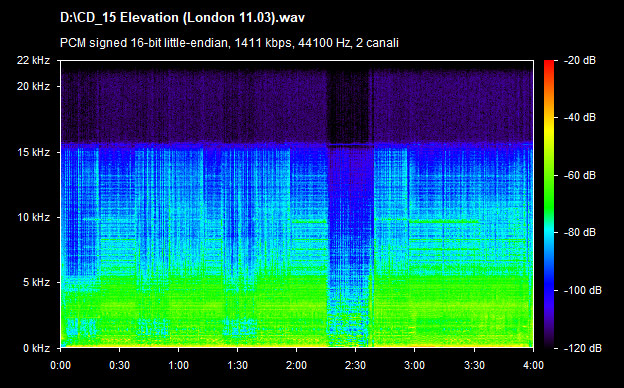The height and width of the screenshot is (388, 624).
Task: Click the 2:00 time axis label
Action: tap(296, 365)
